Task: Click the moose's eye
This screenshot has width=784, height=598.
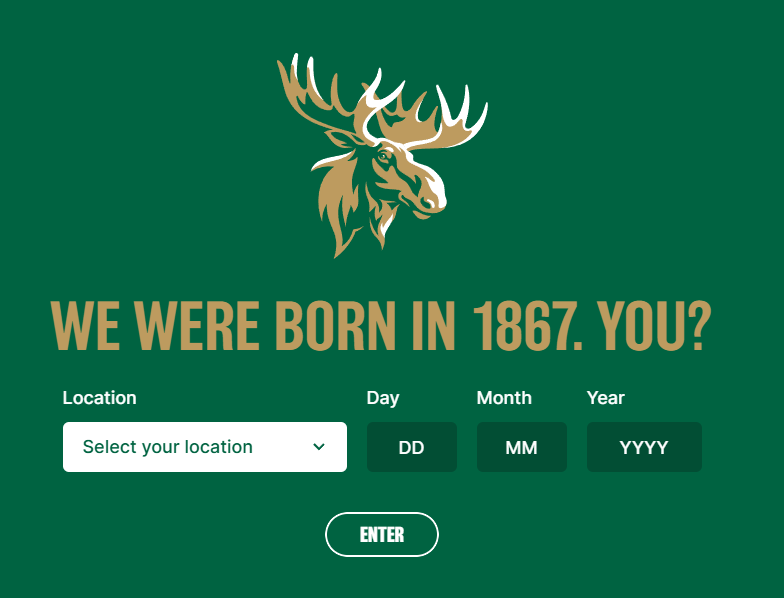Action: click(x=384, y=156)
